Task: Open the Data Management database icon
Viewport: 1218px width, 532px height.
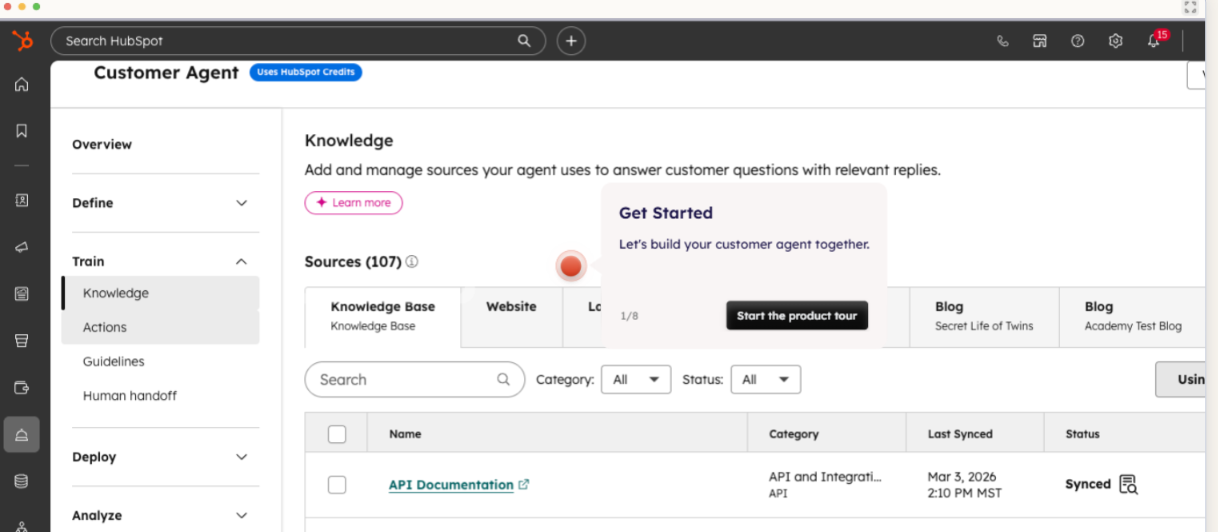Action: tap(22, 481)
